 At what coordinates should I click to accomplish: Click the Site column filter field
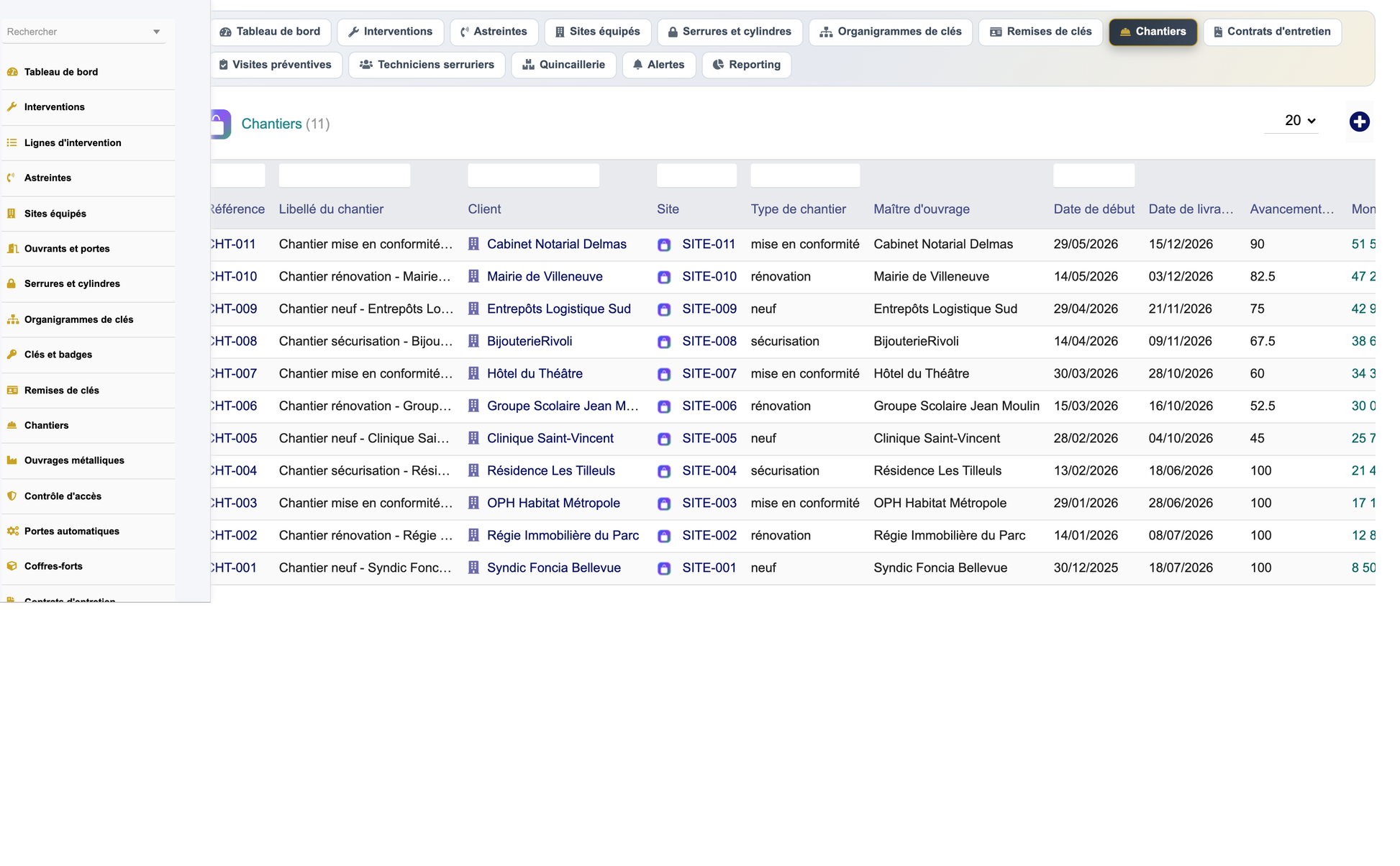696,176
